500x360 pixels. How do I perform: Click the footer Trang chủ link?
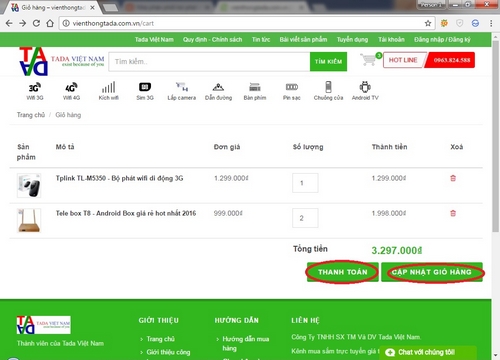point(160,339)
